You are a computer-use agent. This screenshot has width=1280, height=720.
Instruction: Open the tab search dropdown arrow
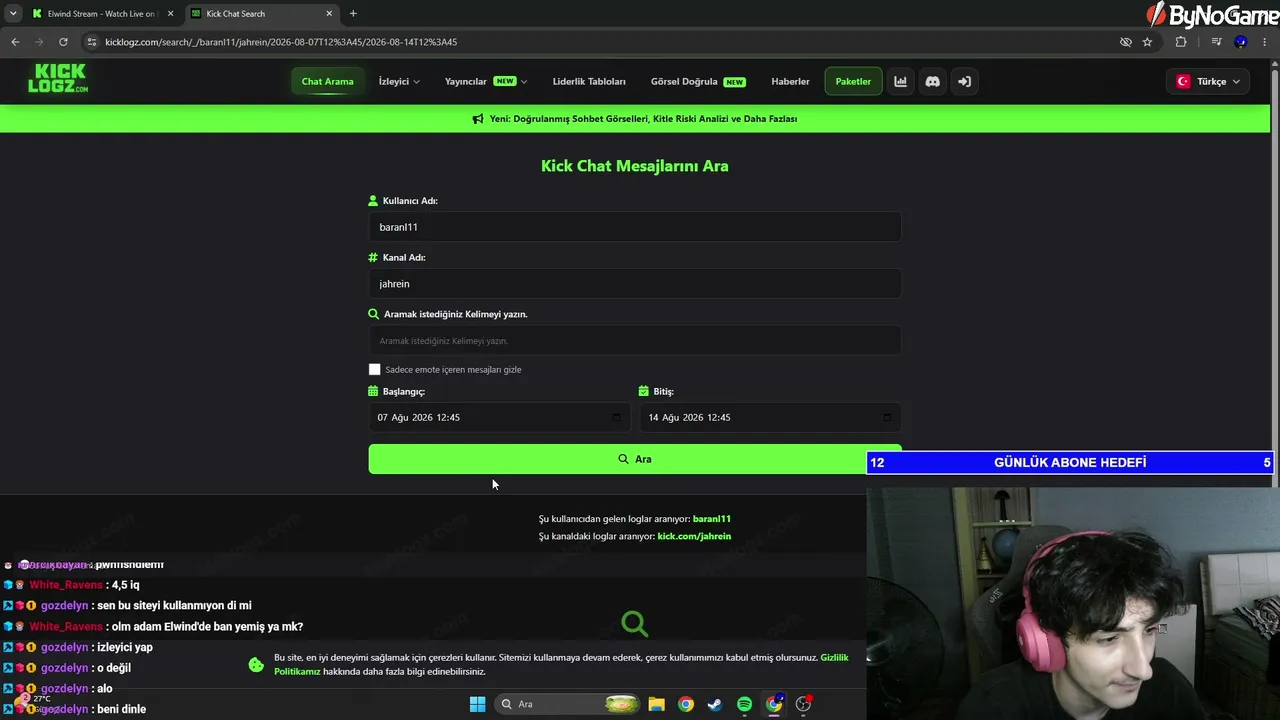pyautogui.click(x=13, y=14)
